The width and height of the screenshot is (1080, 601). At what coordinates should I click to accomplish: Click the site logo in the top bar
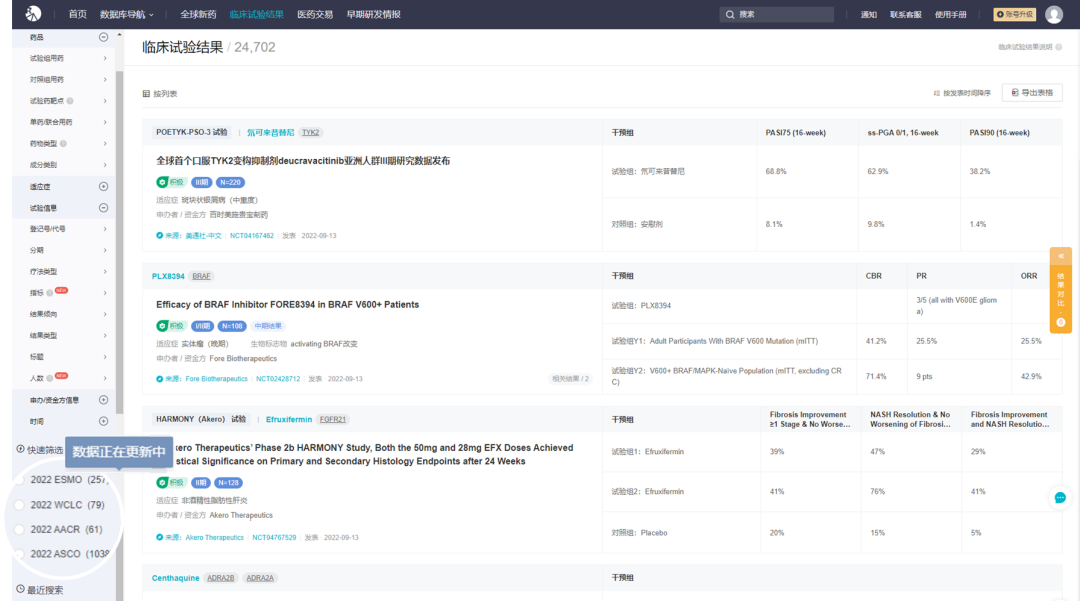pos(32,14)
